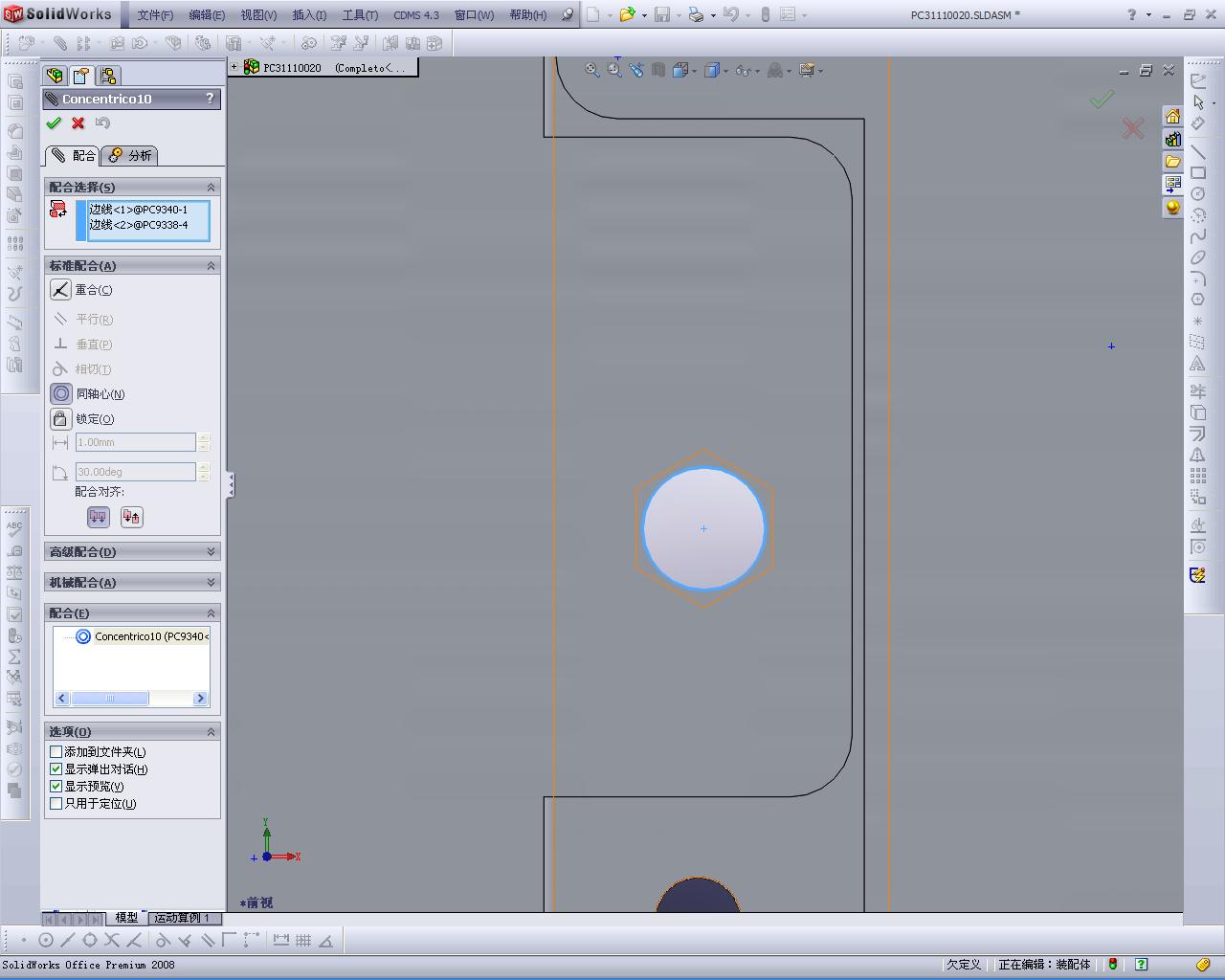Toggle the 同轴心 (Concentric) mate type

pos(60,393)
